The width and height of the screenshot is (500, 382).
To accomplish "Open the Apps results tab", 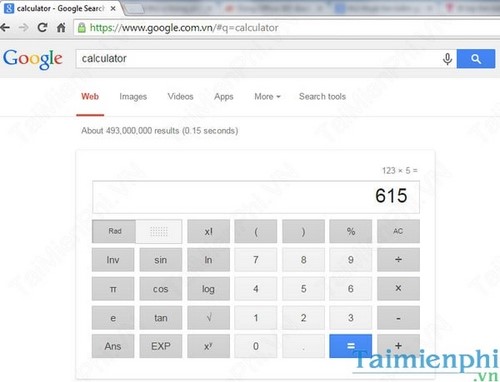I will tap(224, 97).
